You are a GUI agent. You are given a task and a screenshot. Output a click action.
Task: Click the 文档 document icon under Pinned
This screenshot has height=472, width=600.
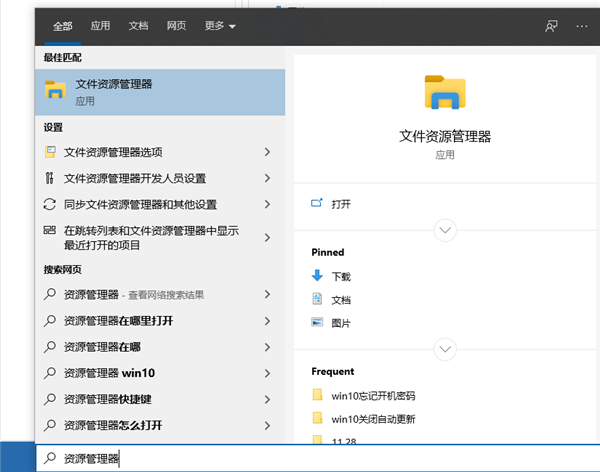[x=317, y=299]
